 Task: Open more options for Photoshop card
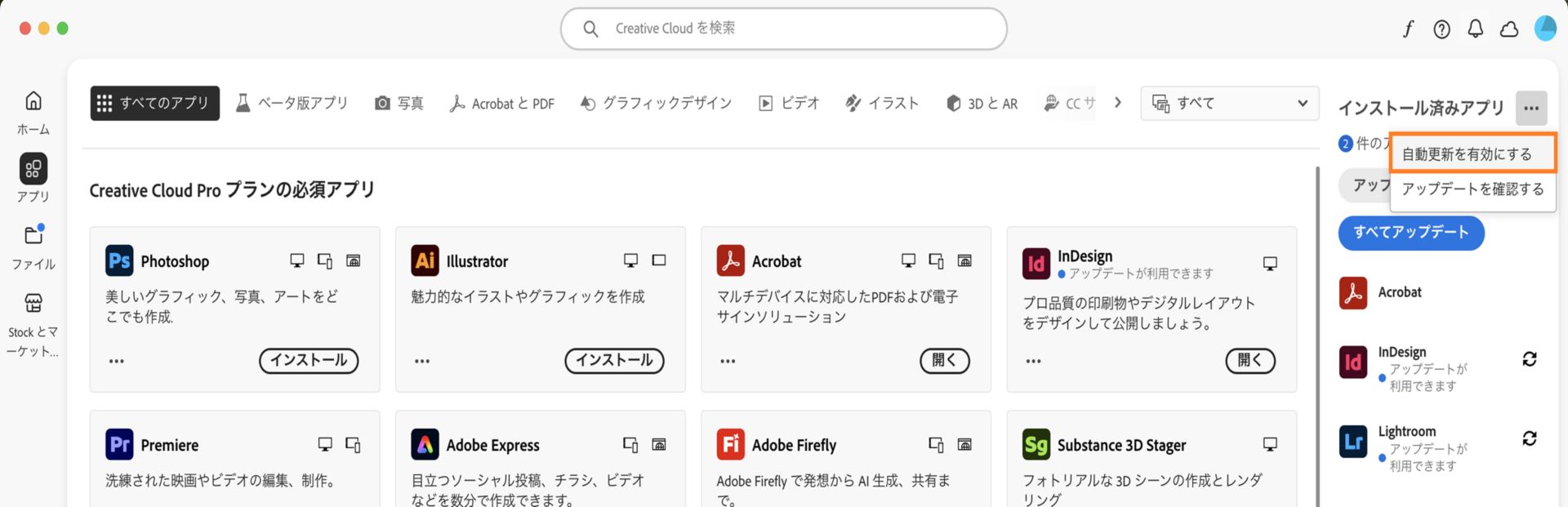(117, 361)
